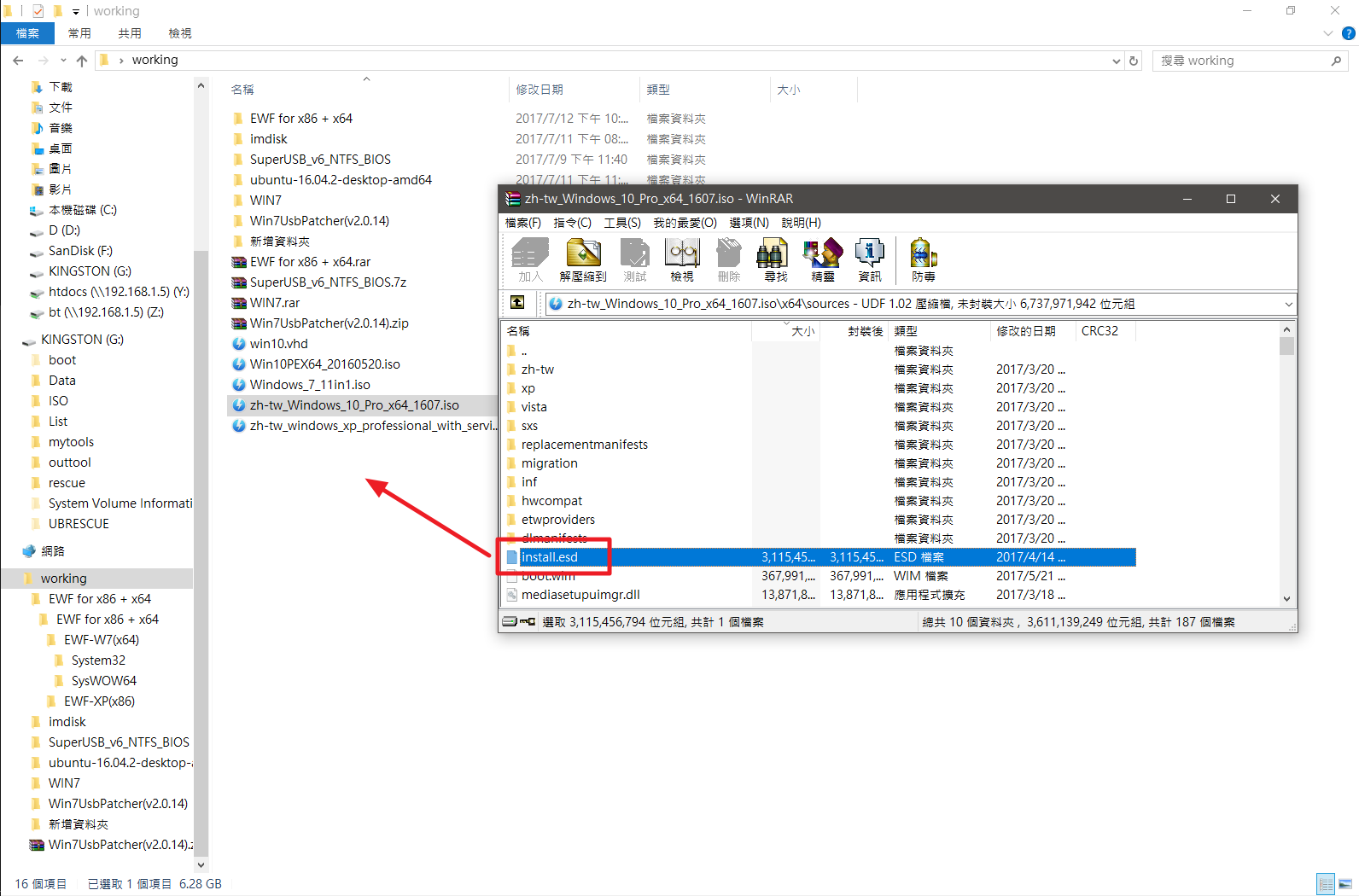Expand the WinRAR archive path dropdown

[1288, 304]
